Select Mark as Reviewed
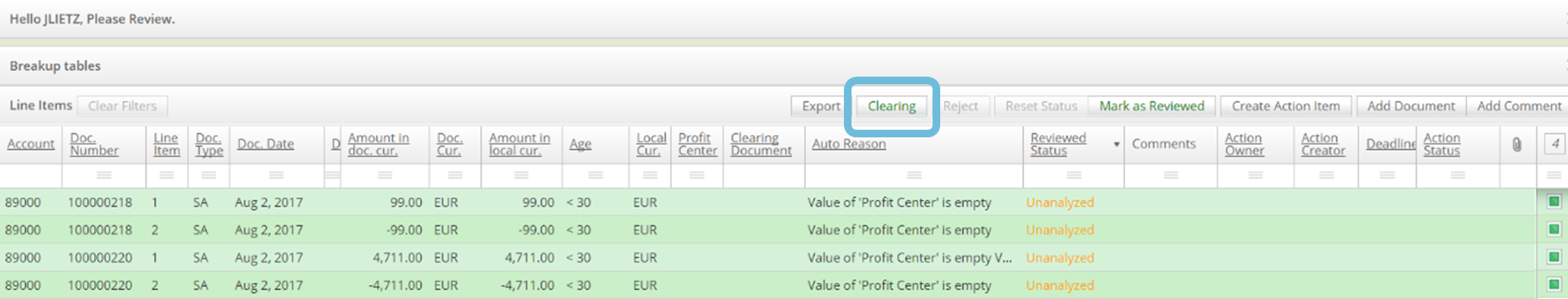The width and height of the screenshot is (1568, 299). (x=1152, y=106)
